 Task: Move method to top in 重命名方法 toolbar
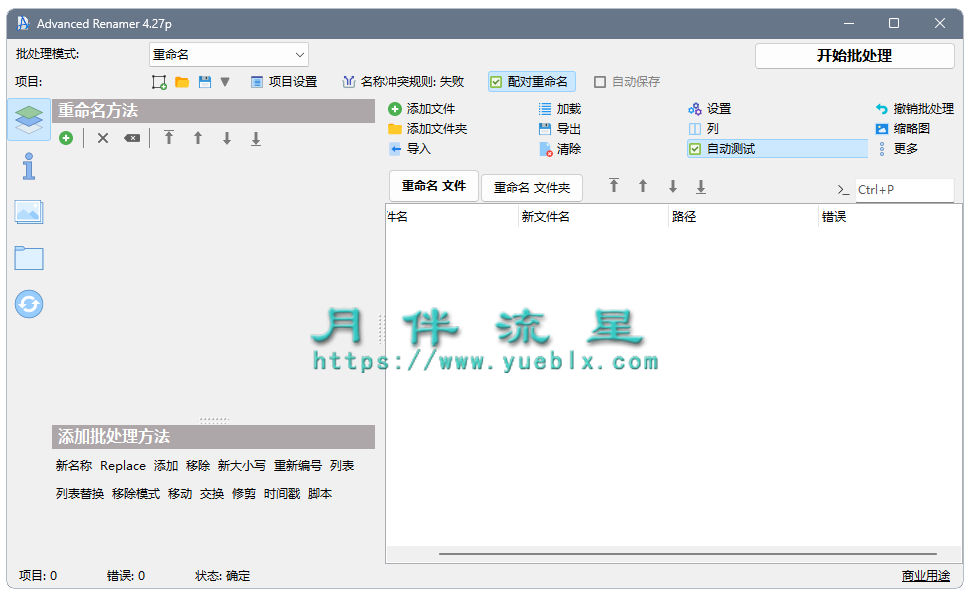pos(169,137)
